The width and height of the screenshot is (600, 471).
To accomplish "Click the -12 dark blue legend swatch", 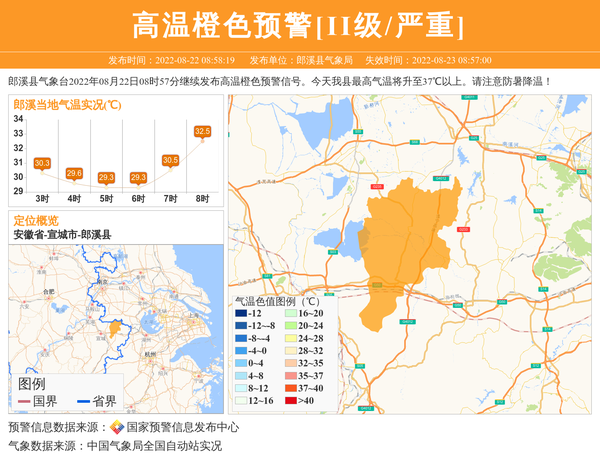I will pyautogui.click(x=241, y=314).
